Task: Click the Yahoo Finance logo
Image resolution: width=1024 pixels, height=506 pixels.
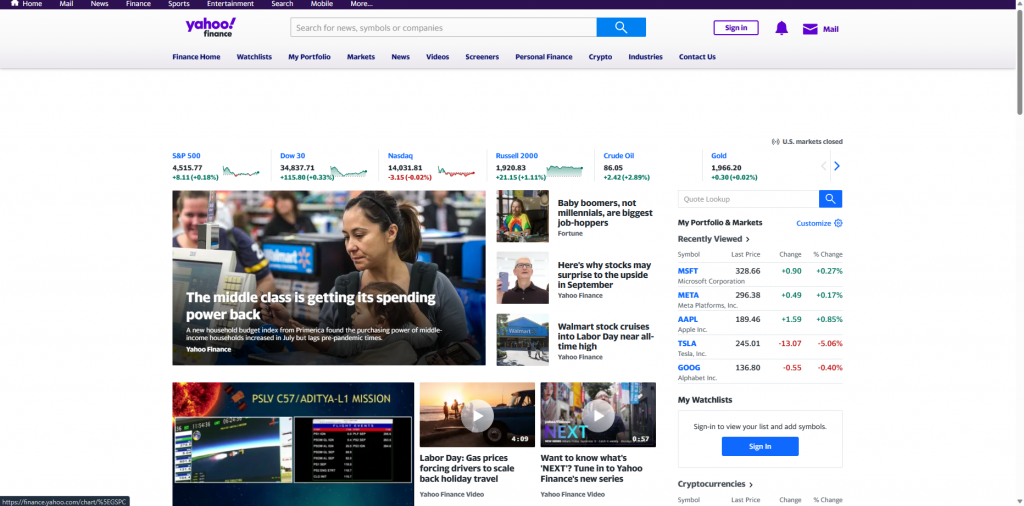Action: (210, 27)
